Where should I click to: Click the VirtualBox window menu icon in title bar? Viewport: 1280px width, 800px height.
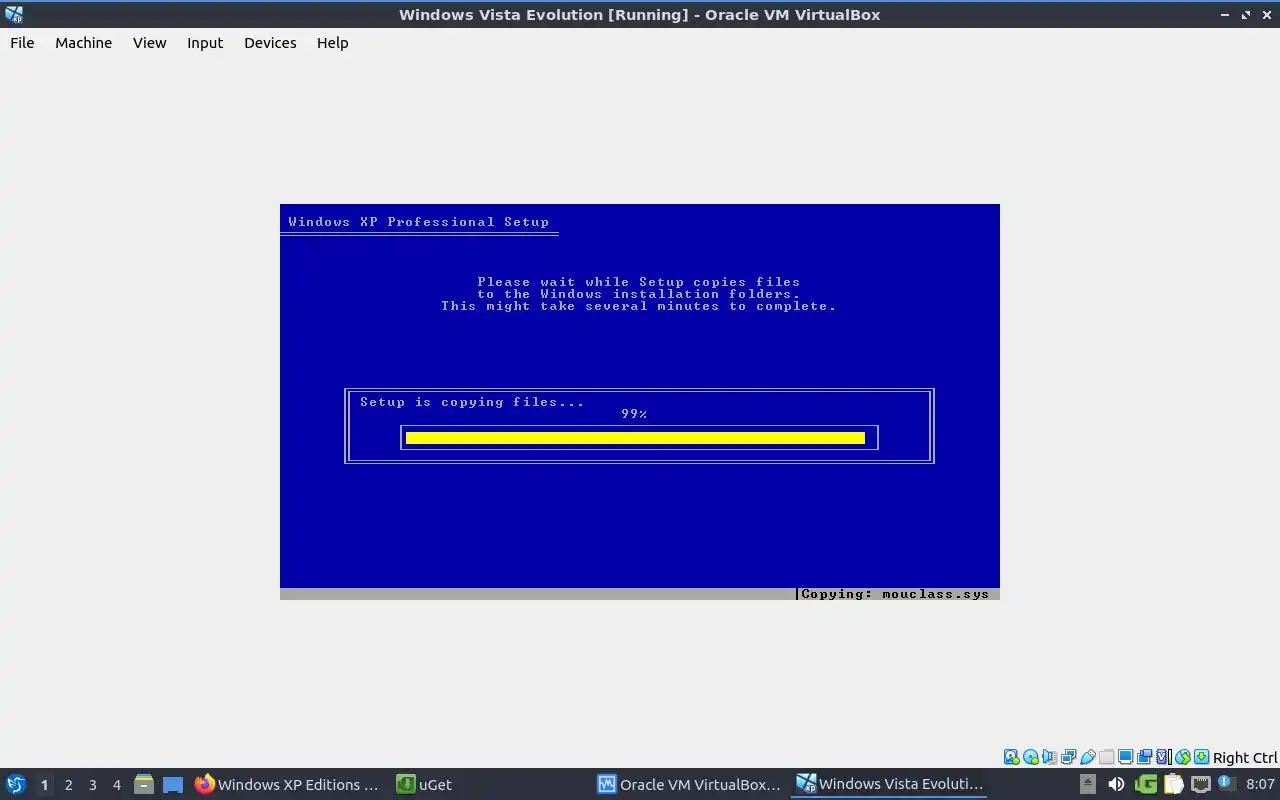(x=13, y=14)
